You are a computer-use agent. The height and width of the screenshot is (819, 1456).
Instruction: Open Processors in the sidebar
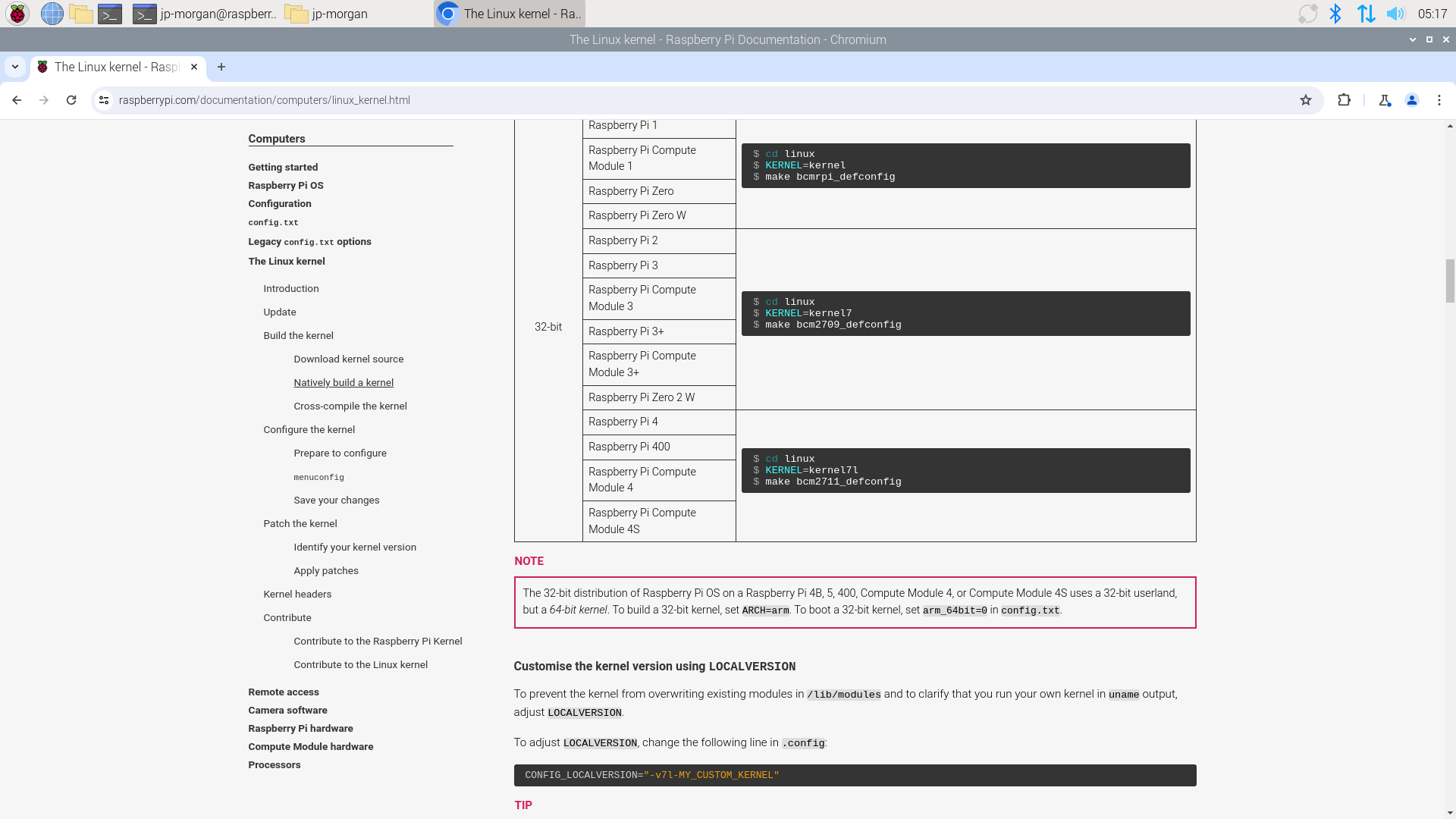[x=275, y=764]
